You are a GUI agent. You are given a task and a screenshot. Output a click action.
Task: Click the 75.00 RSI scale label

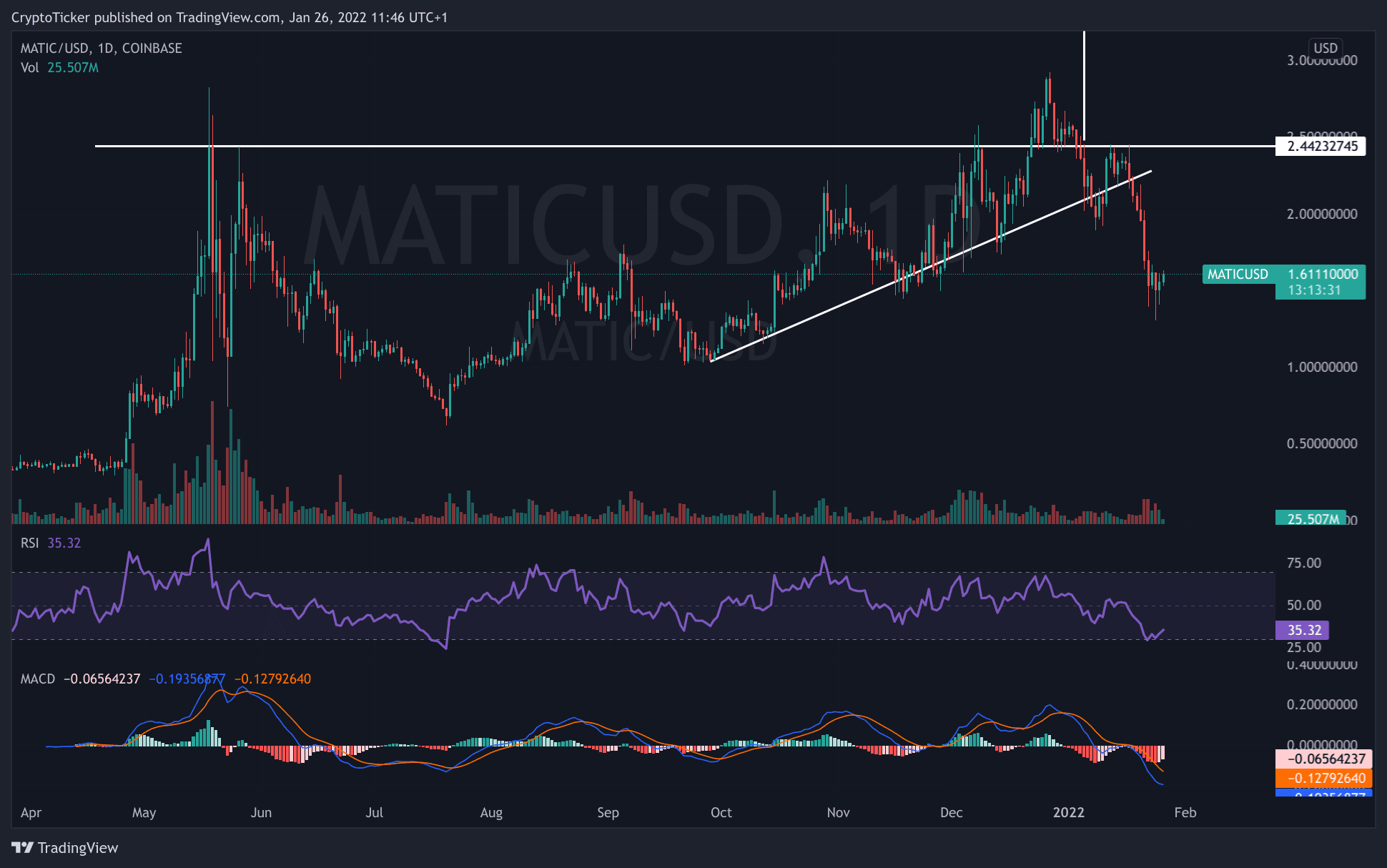(x=1303, y=563)
